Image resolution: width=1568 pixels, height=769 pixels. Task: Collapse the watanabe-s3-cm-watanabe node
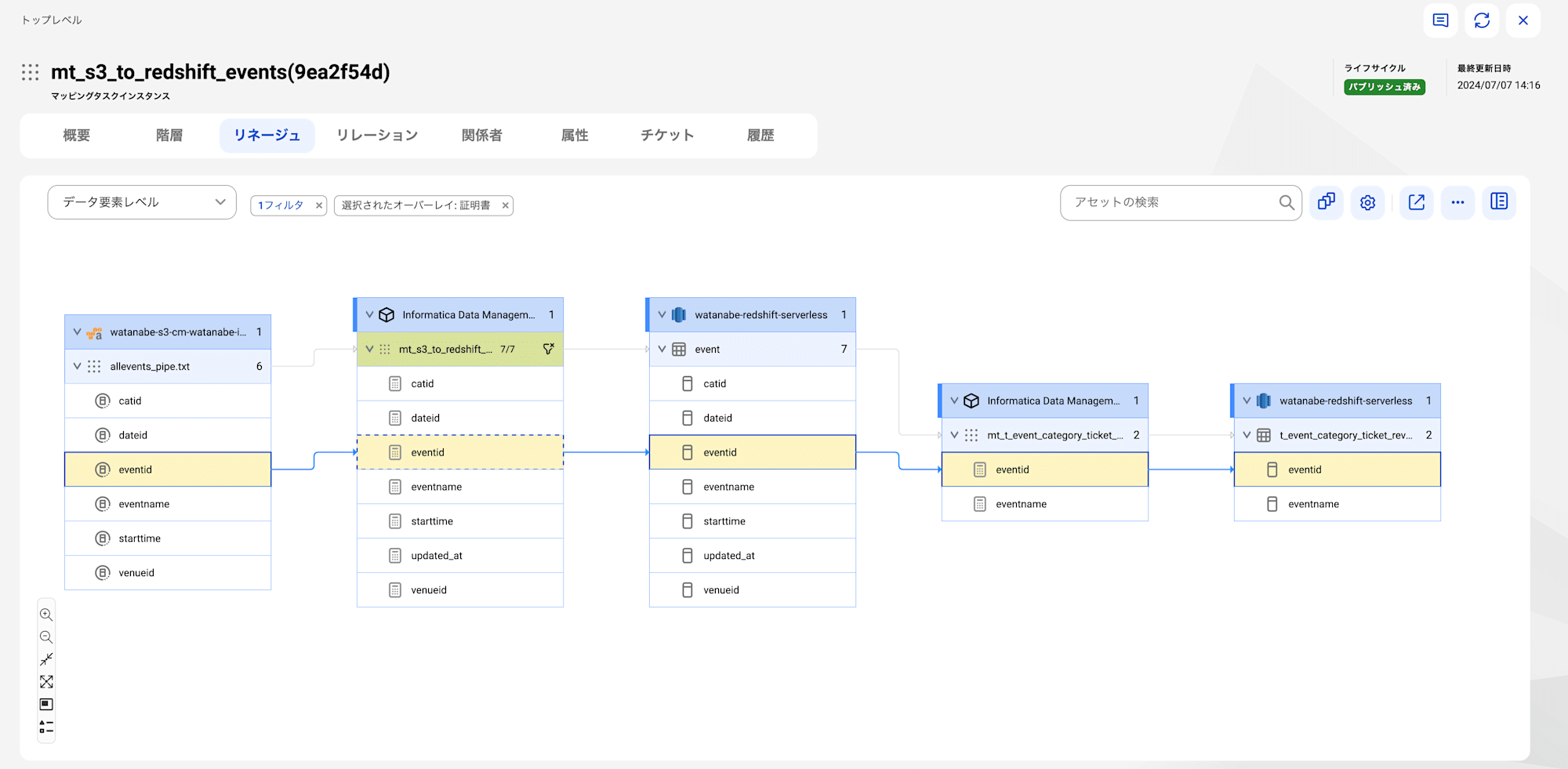tap(77, 332)
